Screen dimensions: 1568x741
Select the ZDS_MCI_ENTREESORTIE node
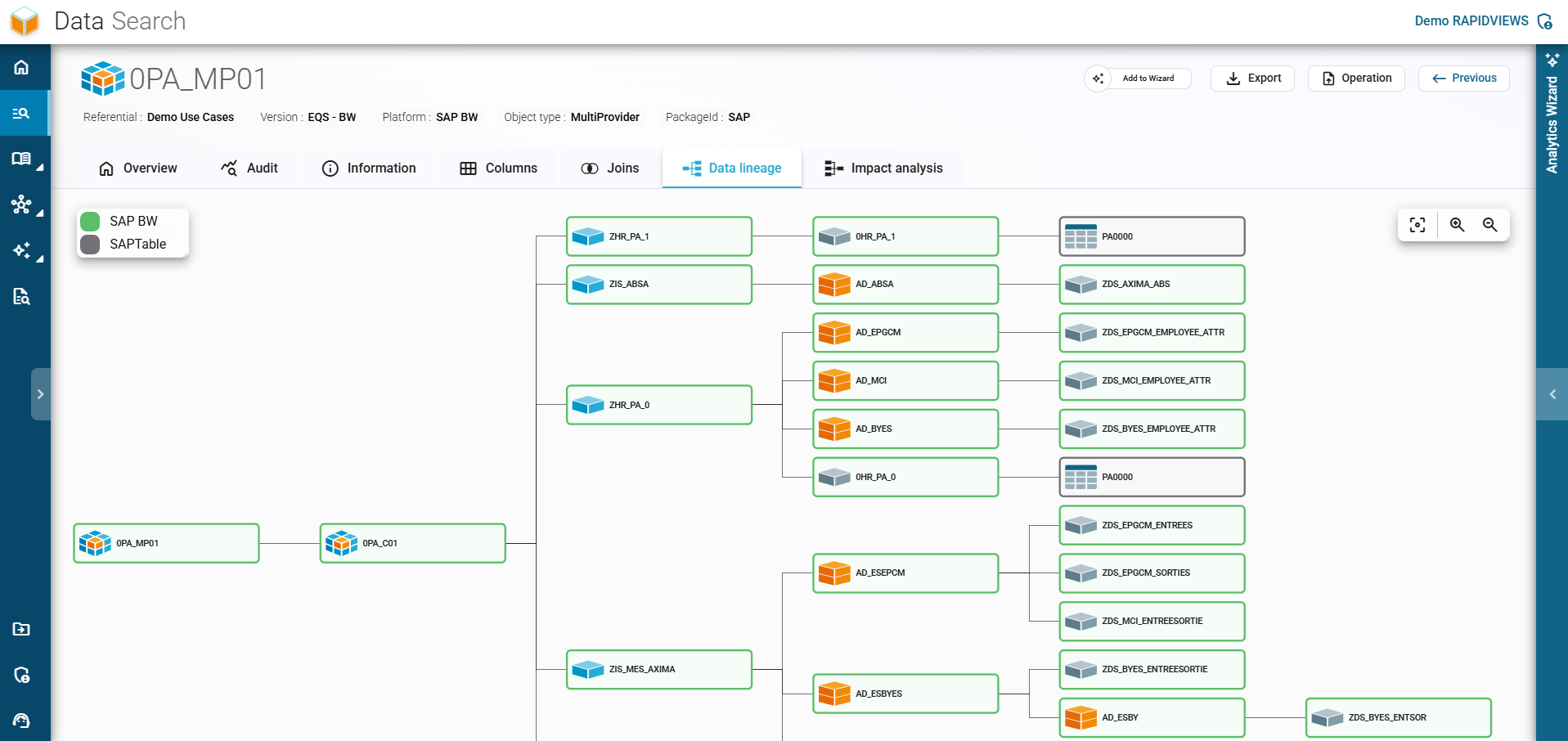1152,622
